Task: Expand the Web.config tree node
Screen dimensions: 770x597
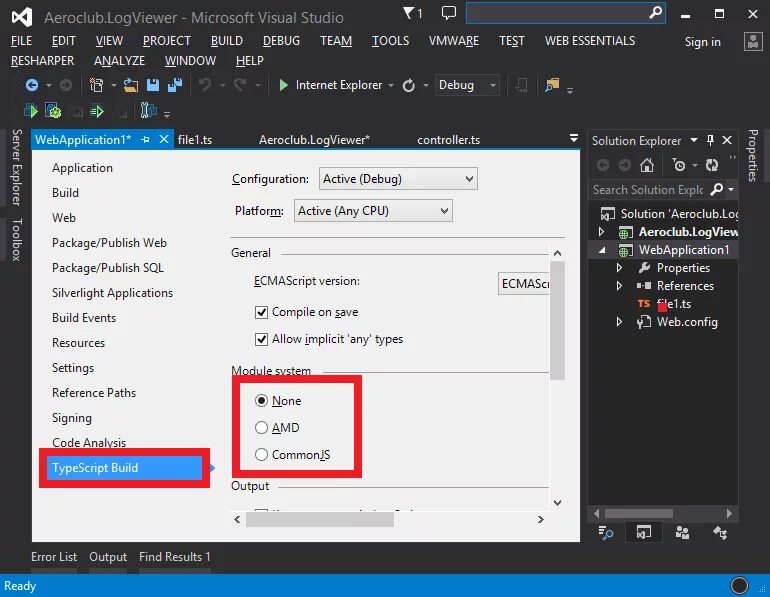Action: coord(620,322)
